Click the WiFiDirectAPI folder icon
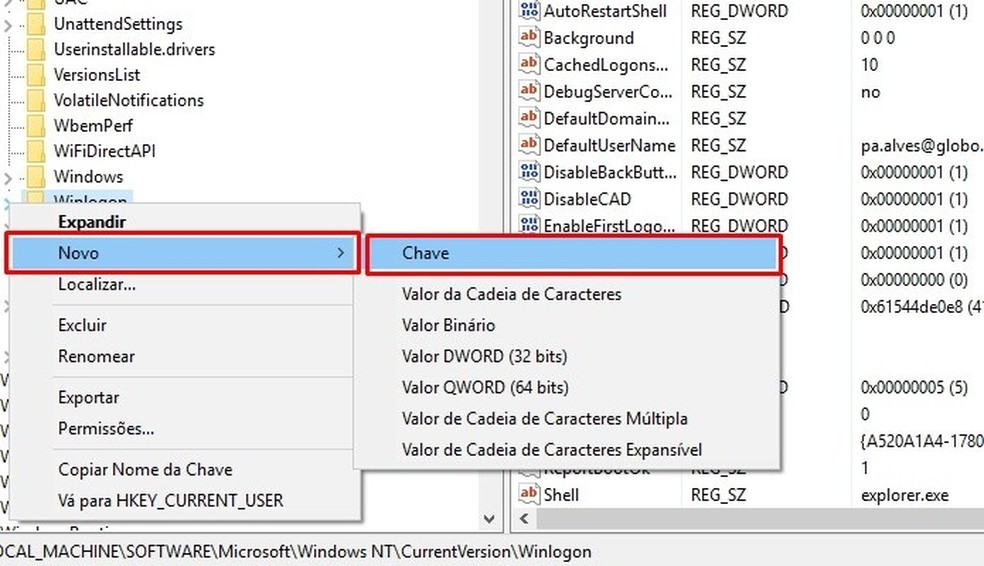 click(x=36, y=151)
